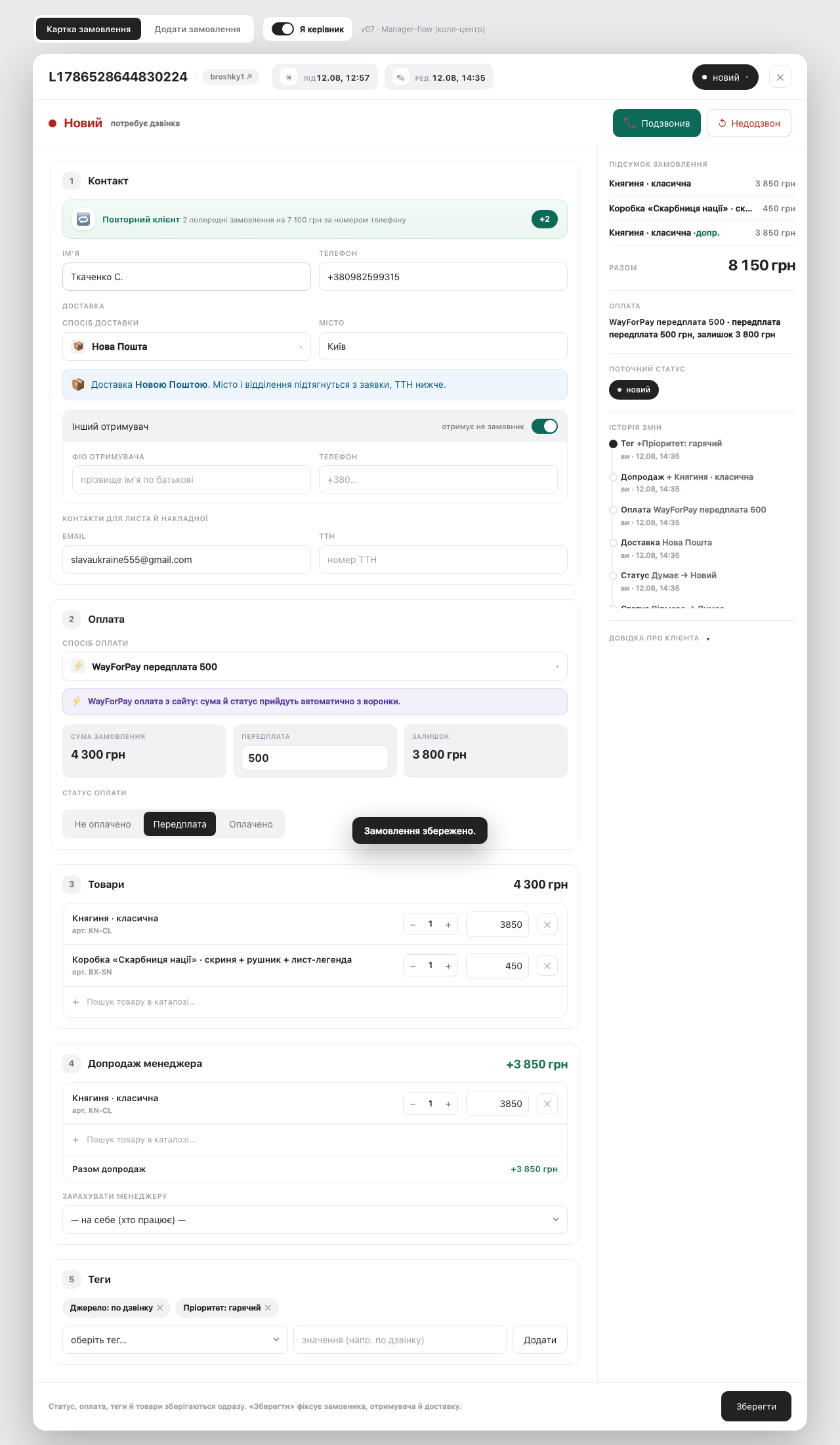Click the recipient phone +380 field
This screenshot has height=1445, width=840.
click(438, 480)
